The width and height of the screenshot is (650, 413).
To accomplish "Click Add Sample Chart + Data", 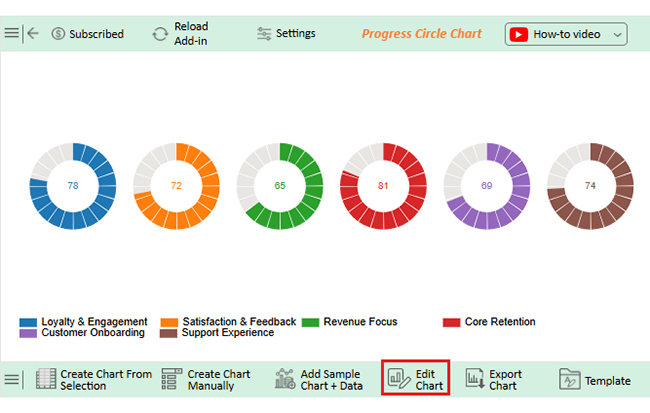I will point(318,380).
